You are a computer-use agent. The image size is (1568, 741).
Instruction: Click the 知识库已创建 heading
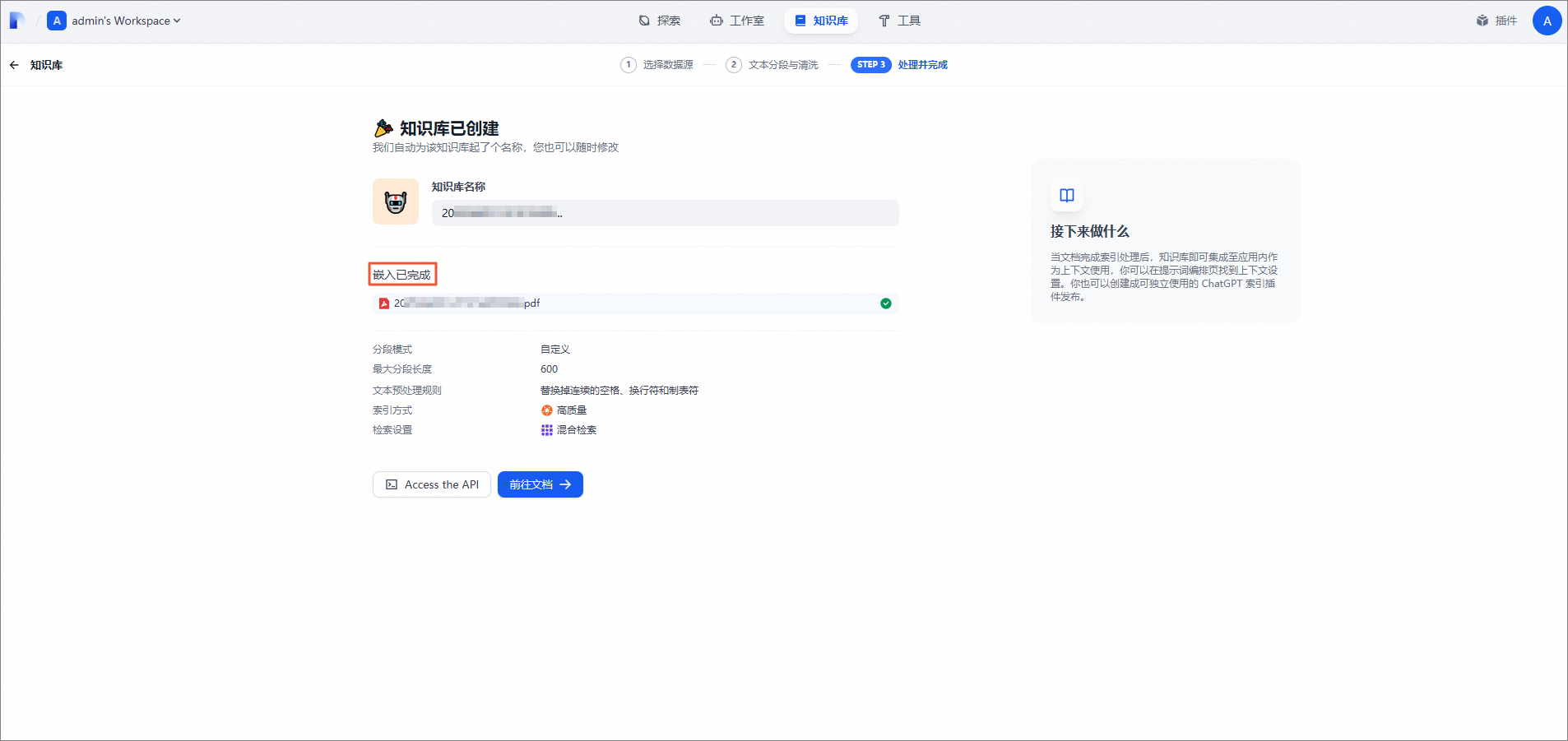[x=449, y=128]
